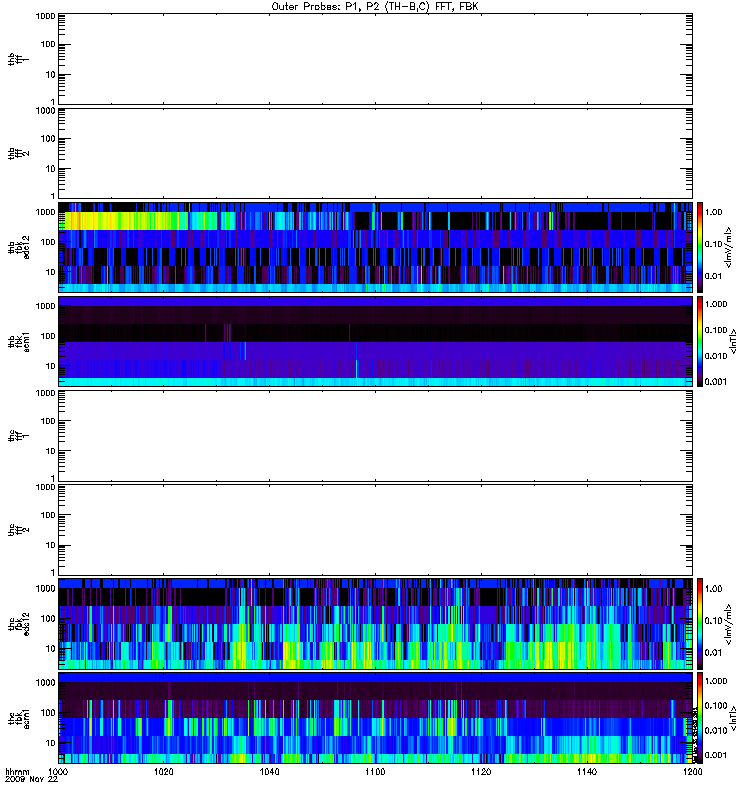This screenshot has height=800, width=750.
Task: Click the '1000' y-tick of thb fbk edc12
Action: click(x=45, y=212)
